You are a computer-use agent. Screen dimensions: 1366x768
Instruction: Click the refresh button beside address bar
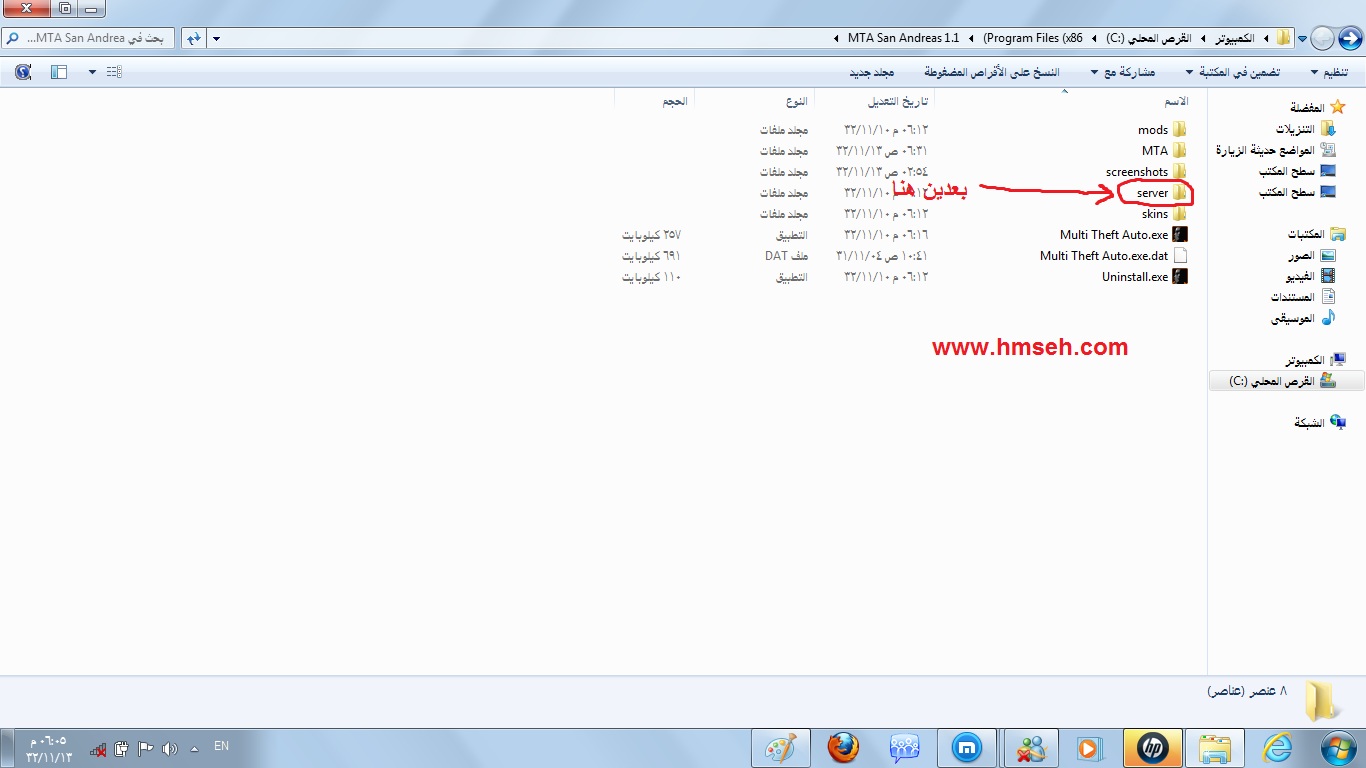[x=193, y=38]
